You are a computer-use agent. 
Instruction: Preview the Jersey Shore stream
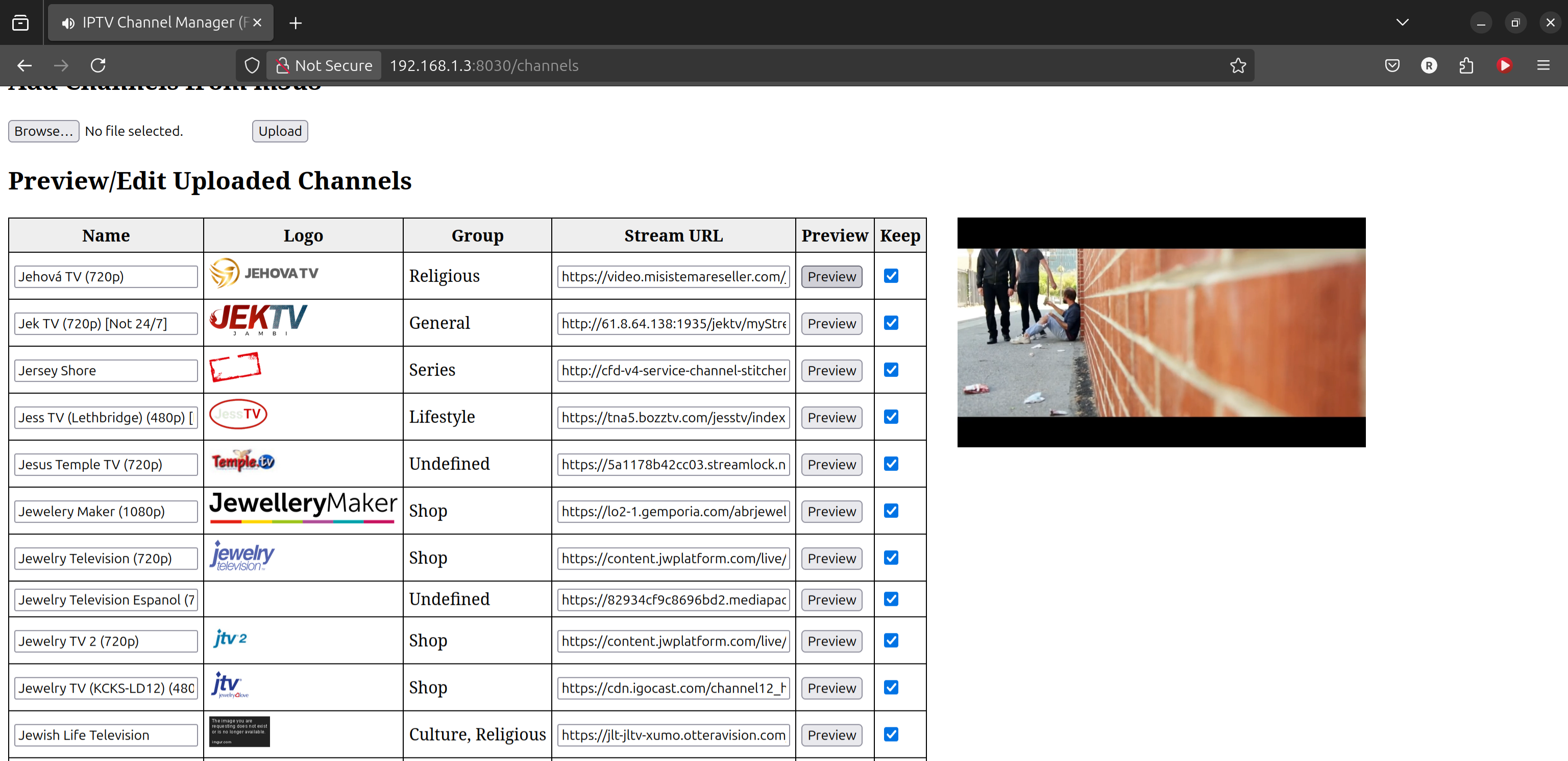coord(831,370)
